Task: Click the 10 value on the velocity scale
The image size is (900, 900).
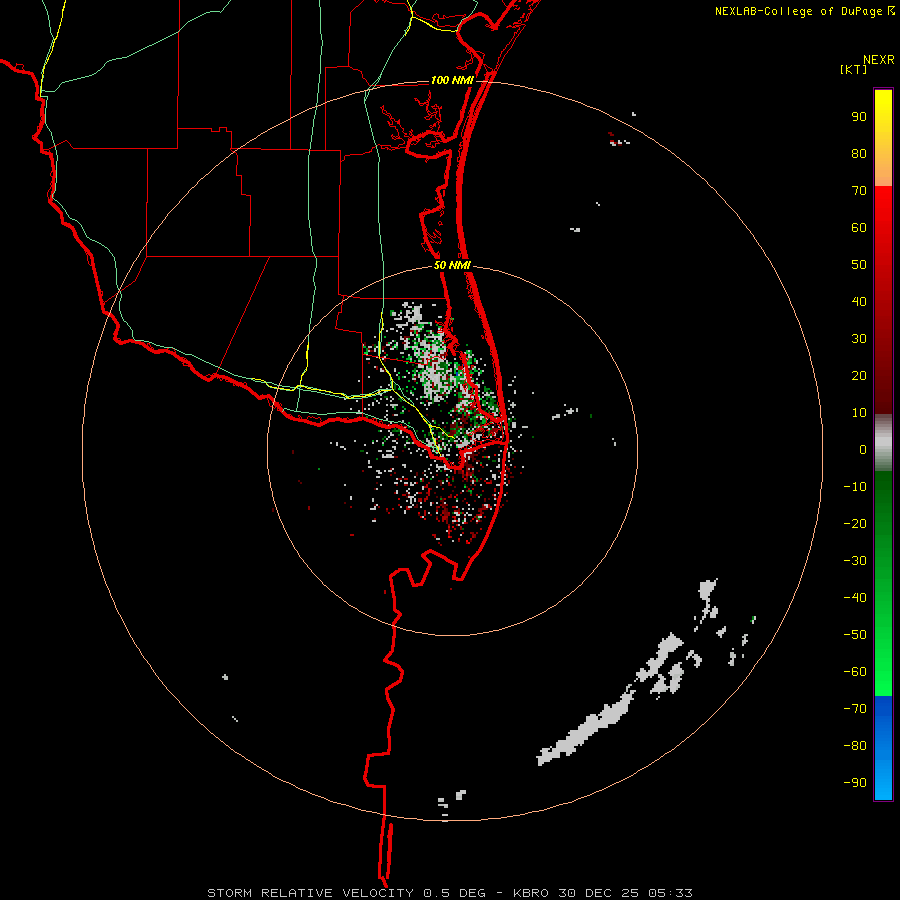Action: [859, 413]
